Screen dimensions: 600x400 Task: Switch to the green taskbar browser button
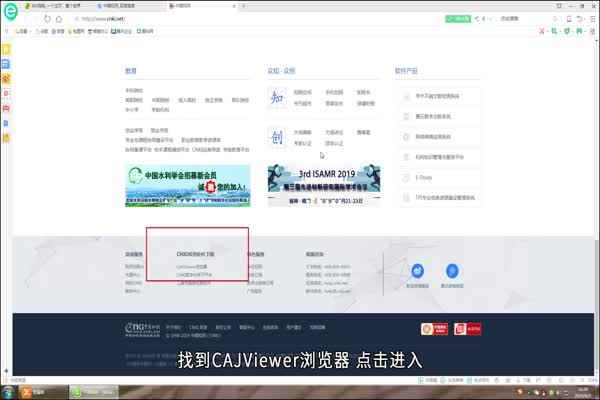94,392
